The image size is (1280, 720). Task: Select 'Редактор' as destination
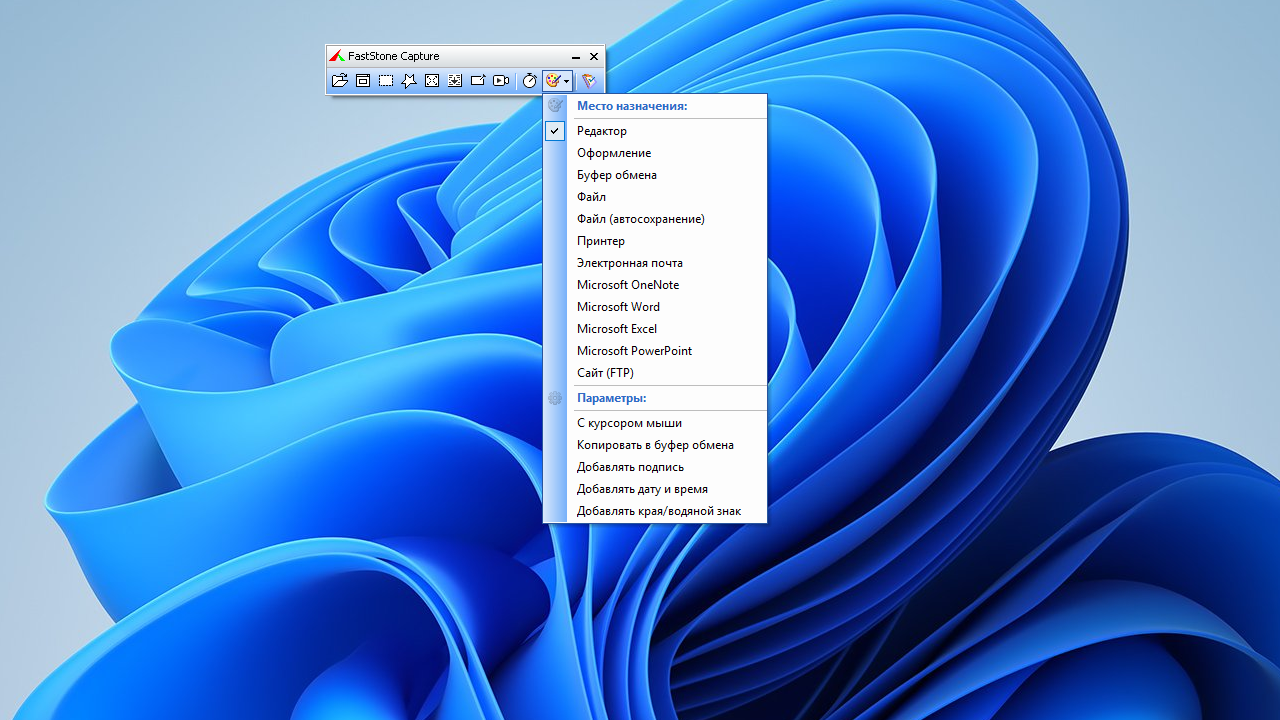click(602, 131)
